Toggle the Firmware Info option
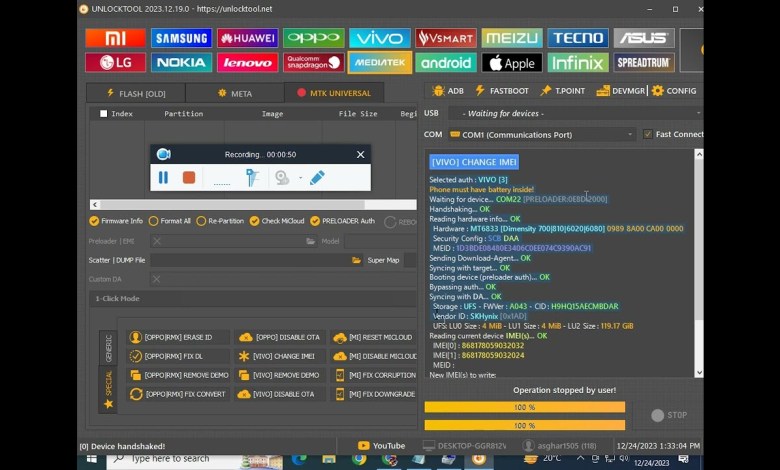Screen dimensions: 780x470 click(94, 221)
